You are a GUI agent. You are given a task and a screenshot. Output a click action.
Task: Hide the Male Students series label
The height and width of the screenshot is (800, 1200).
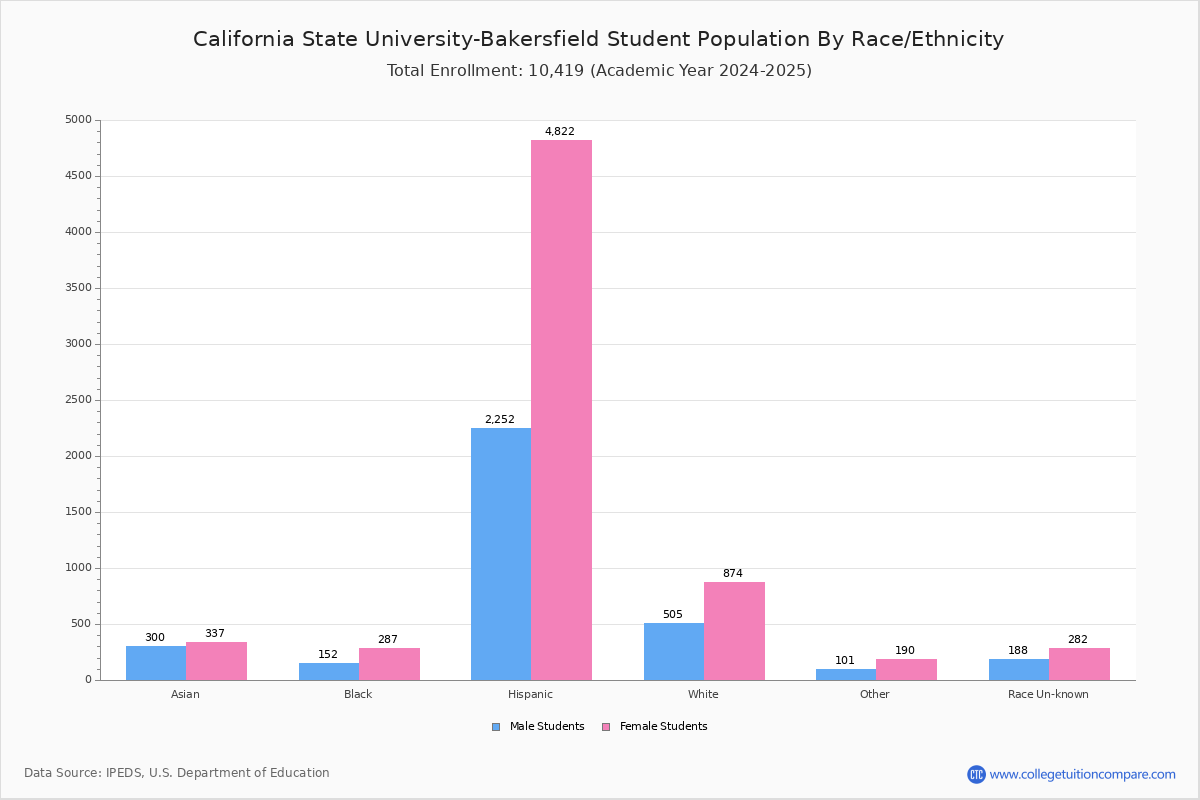pyautogui.click(x=547, y=727)
